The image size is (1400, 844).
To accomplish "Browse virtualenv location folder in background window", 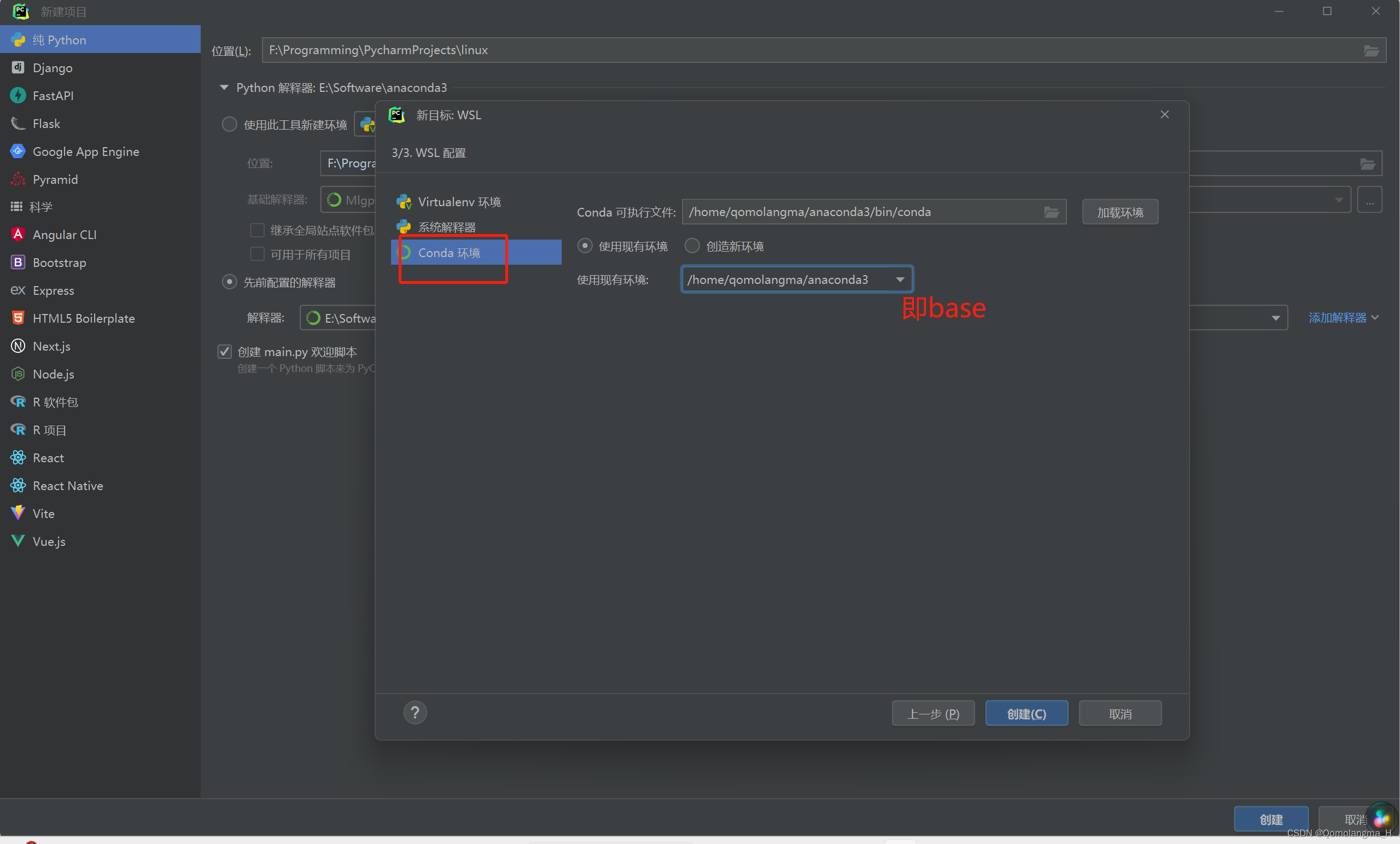I will click(x=1367, y=164).
